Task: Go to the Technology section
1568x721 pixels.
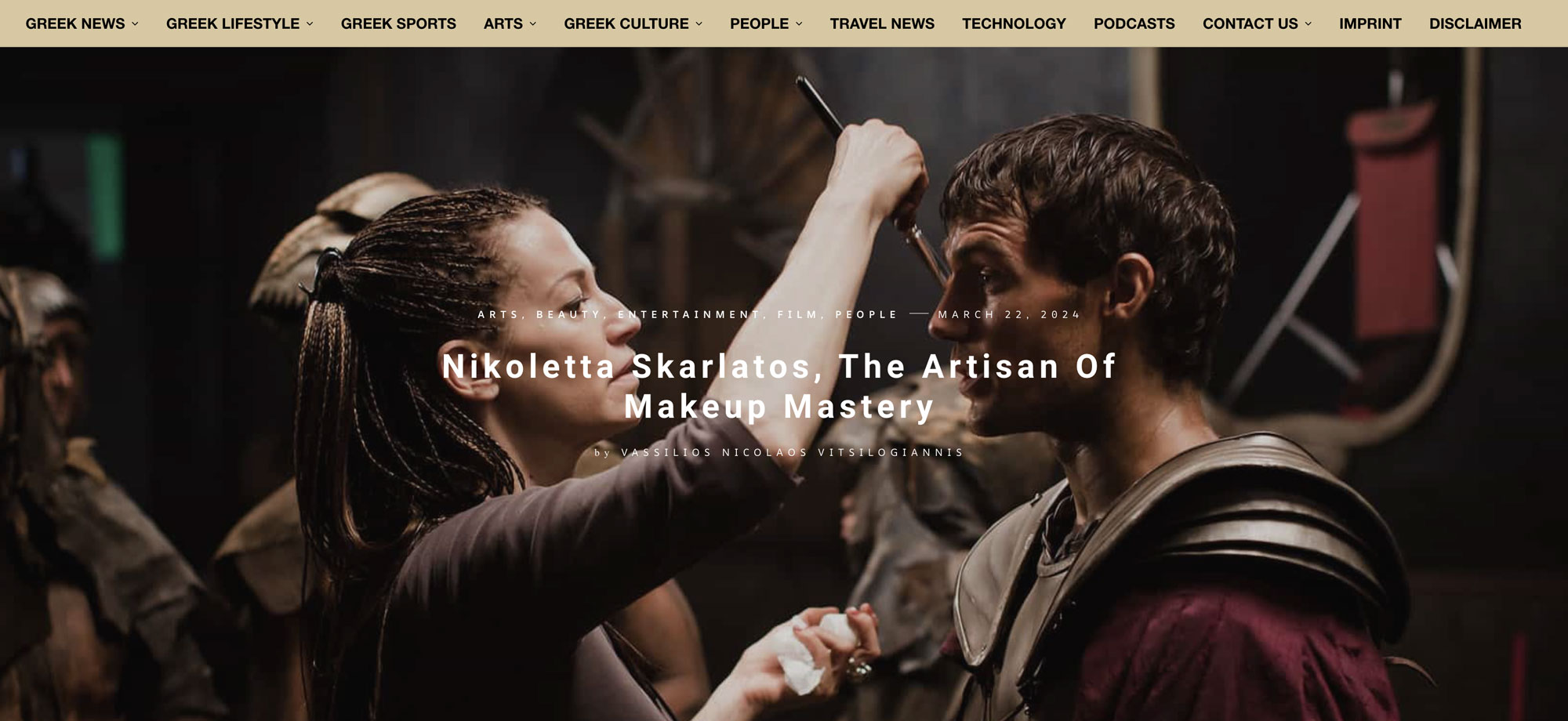Action: point(1014,24)
